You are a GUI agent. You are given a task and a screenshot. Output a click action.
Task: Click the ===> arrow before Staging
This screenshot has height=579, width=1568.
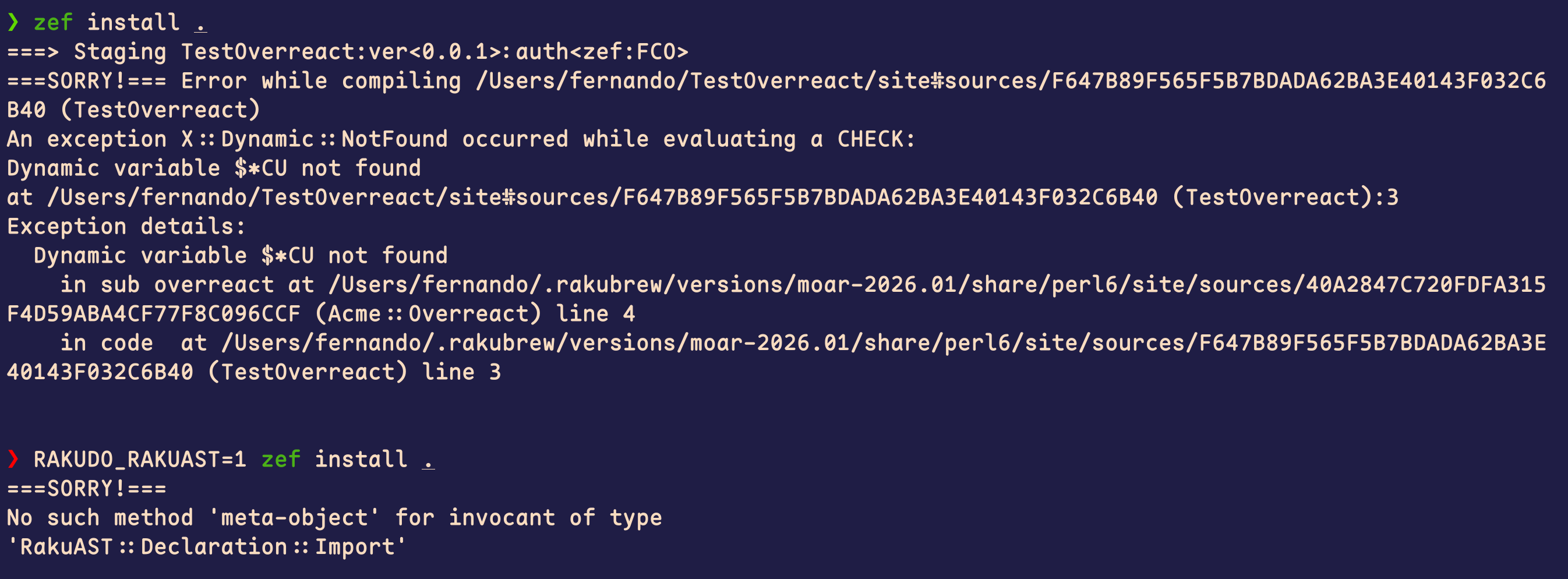click(x=33, y=52)
